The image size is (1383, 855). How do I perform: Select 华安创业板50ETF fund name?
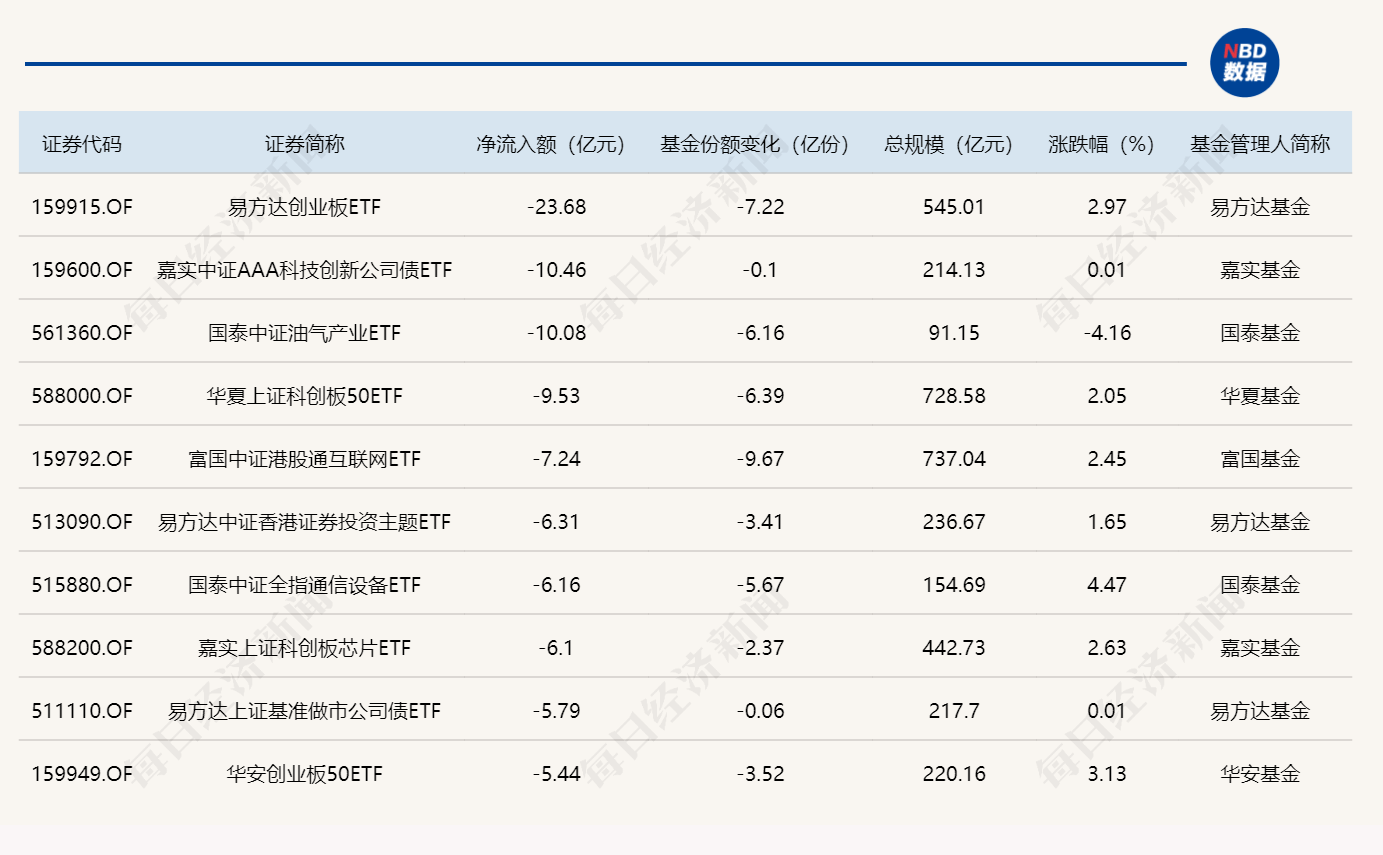click(304, 774)
